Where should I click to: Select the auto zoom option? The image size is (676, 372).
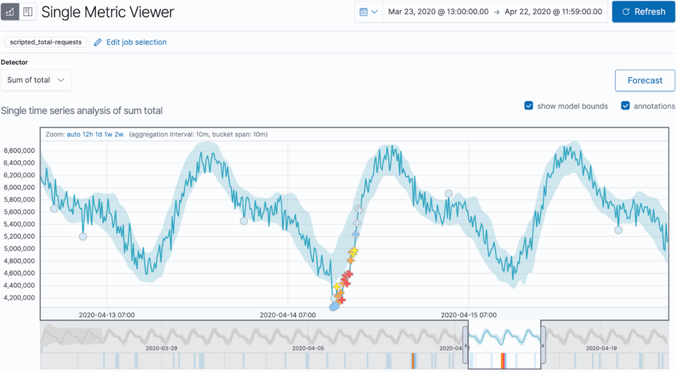pos(73,134)
